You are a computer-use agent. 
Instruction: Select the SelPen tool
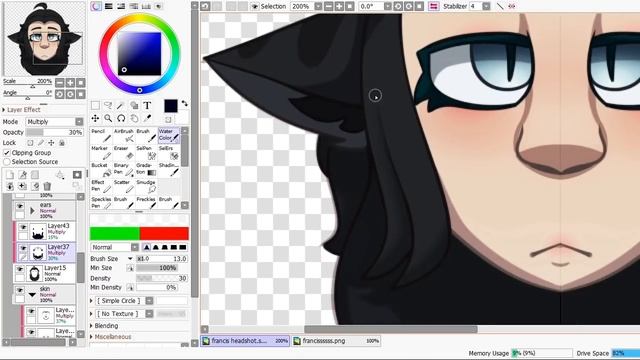click(x=146, y=152)
